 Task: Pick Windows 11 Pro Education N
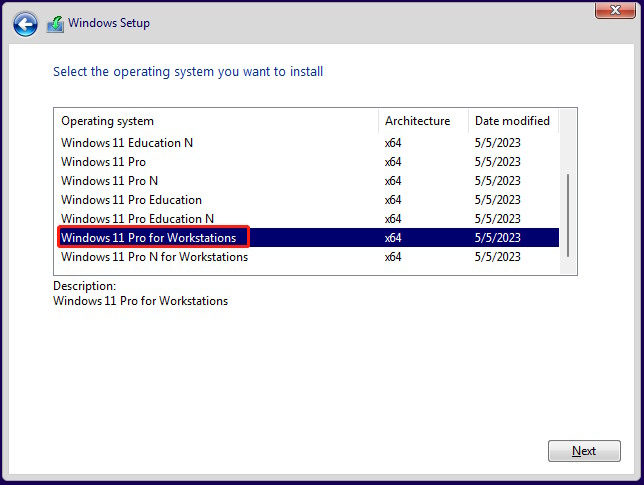[306, 218]
